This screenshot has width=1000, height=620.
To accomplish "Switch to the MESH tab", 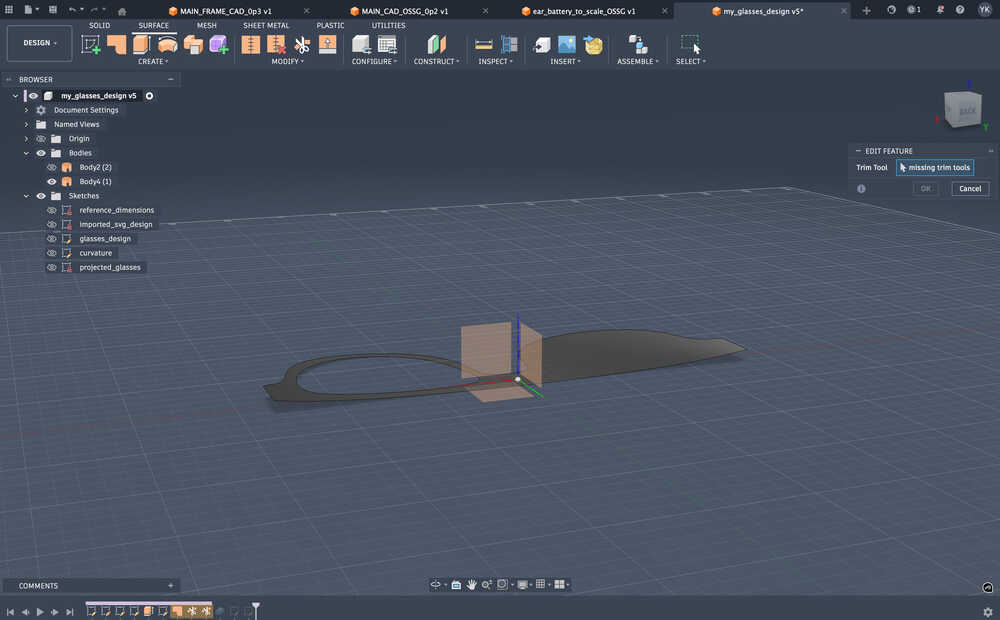I will click(207, 26).
